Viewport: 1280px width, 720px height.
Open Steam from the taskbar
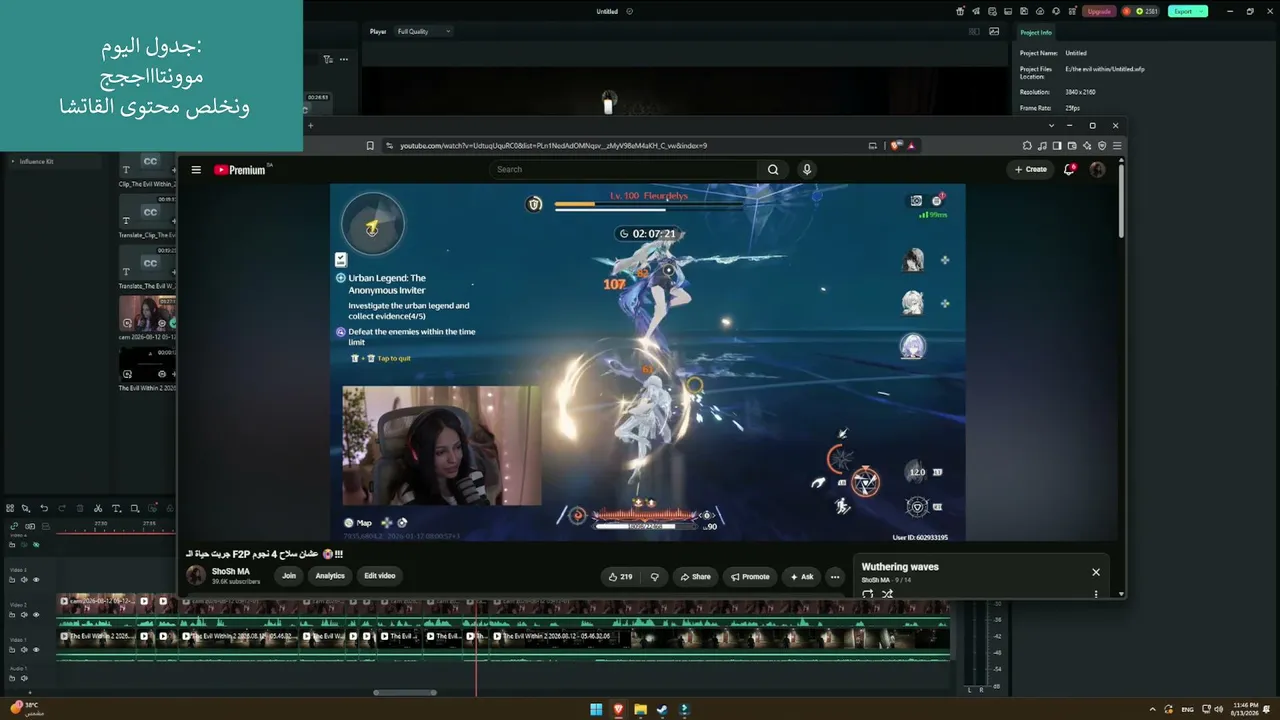[x=662, y=710]
